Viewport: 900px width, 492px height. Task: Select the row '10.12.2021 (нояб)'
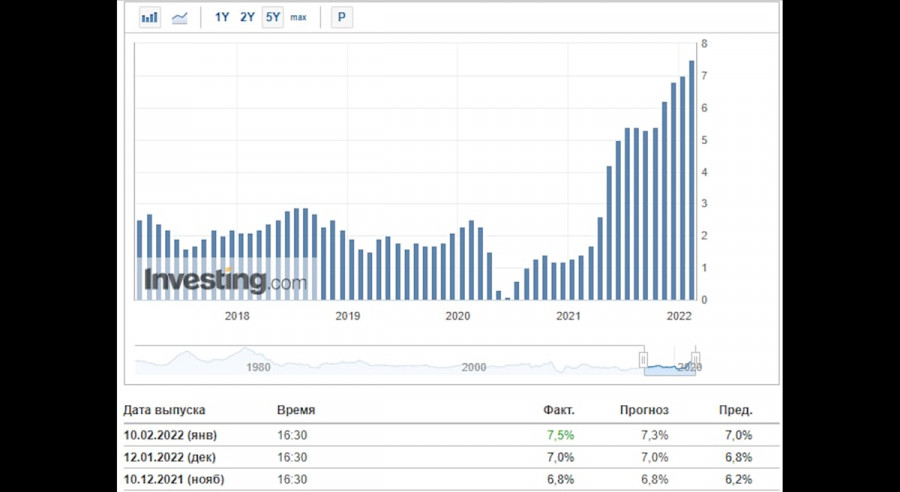coord(451,480)
